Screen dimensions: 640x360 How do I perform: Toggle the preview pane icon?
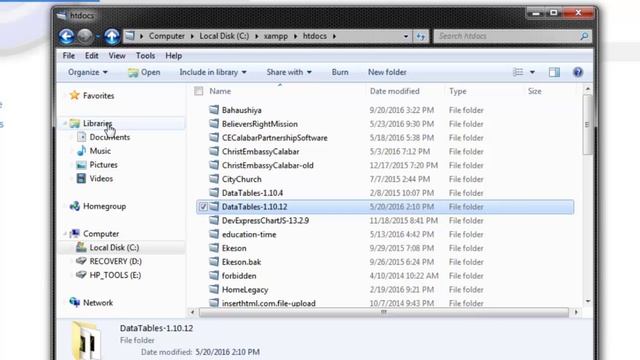(x=554, y=72)
